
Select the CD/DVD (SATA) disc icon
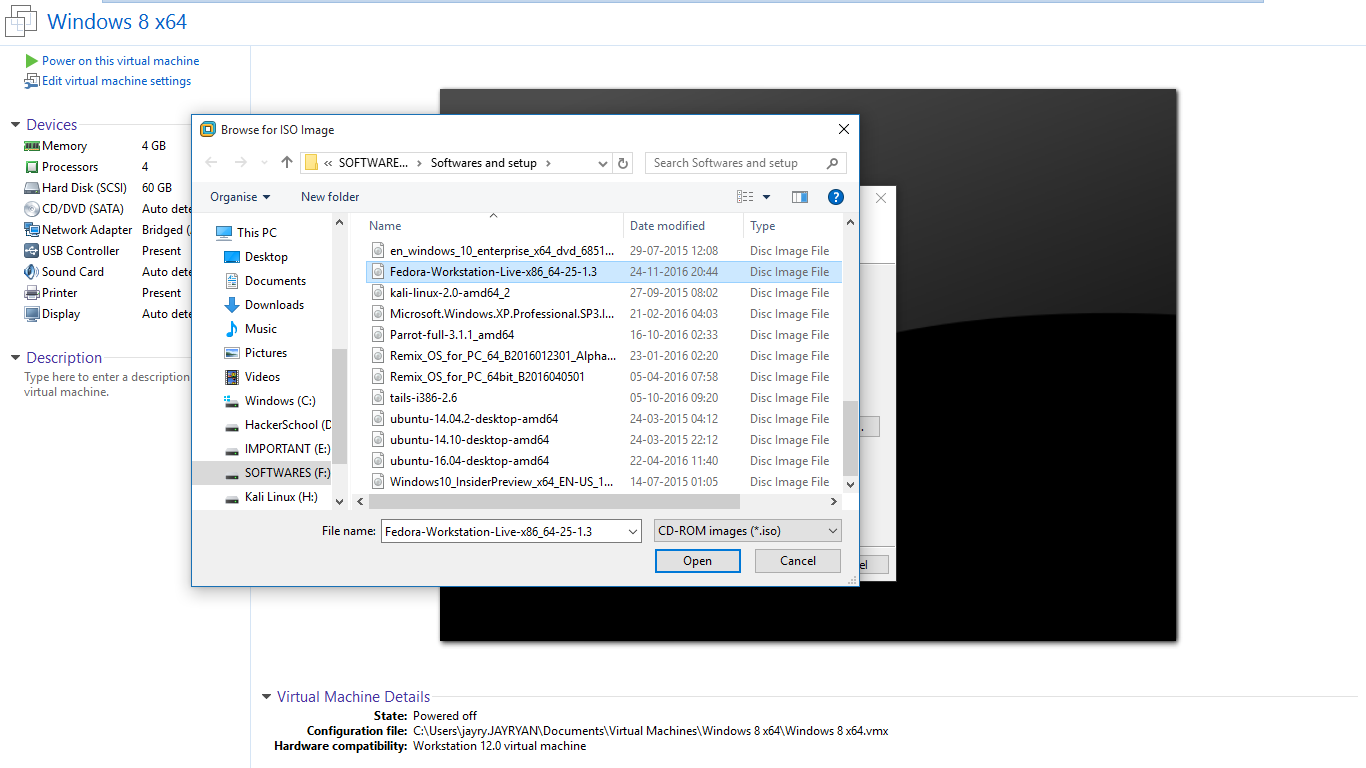pos(32,209)
